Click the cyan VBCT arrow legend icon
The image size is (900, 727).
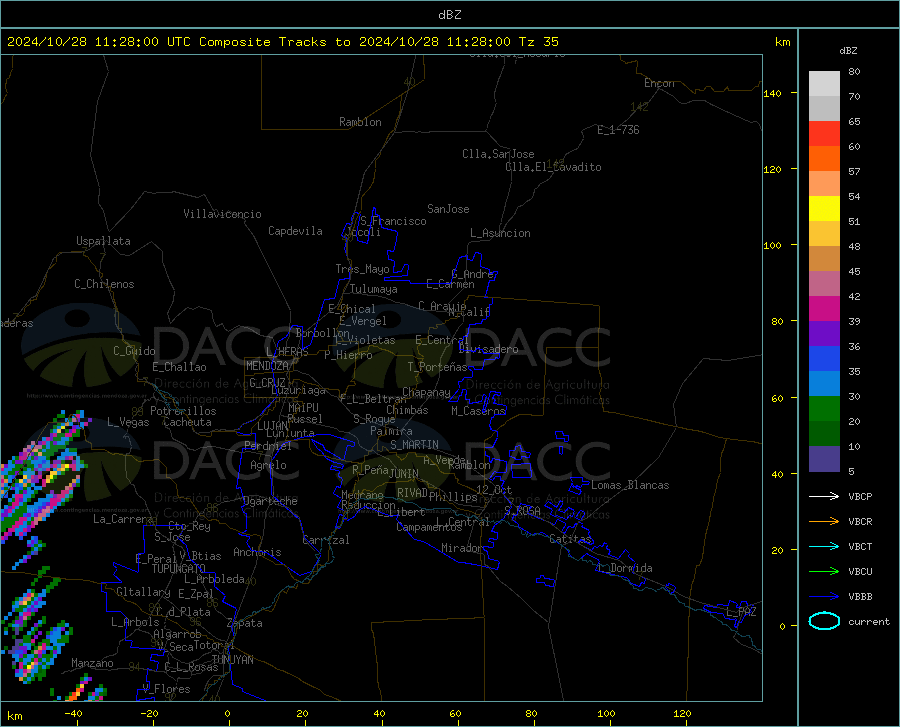(824, 546)
